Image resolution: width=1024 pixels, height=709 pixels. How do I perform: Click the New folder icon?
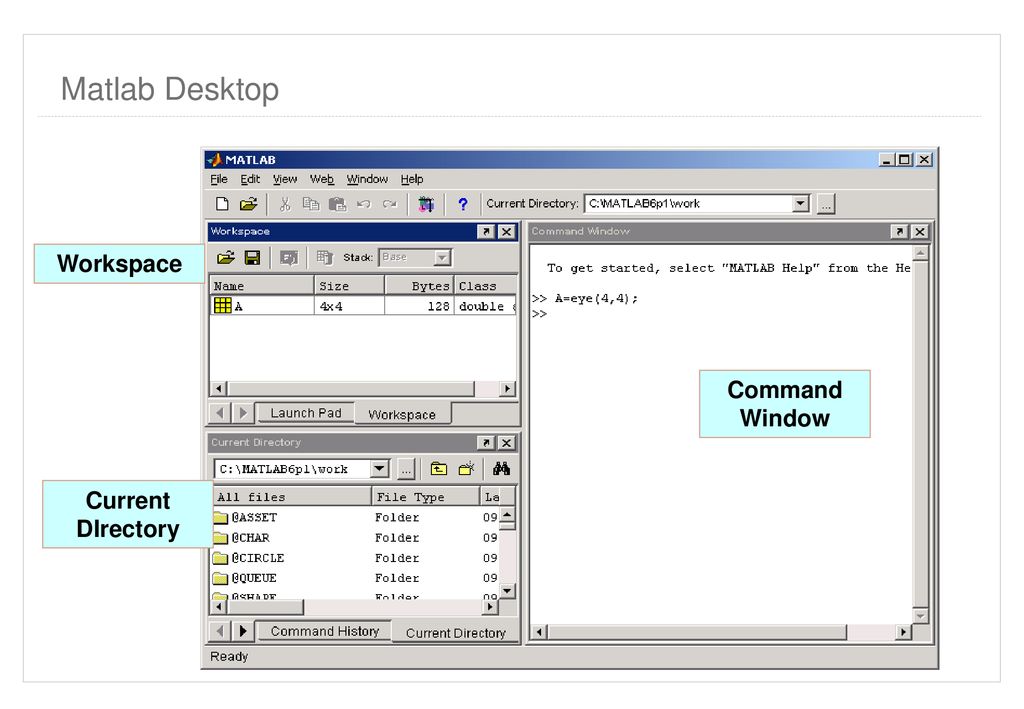[466, 469]
